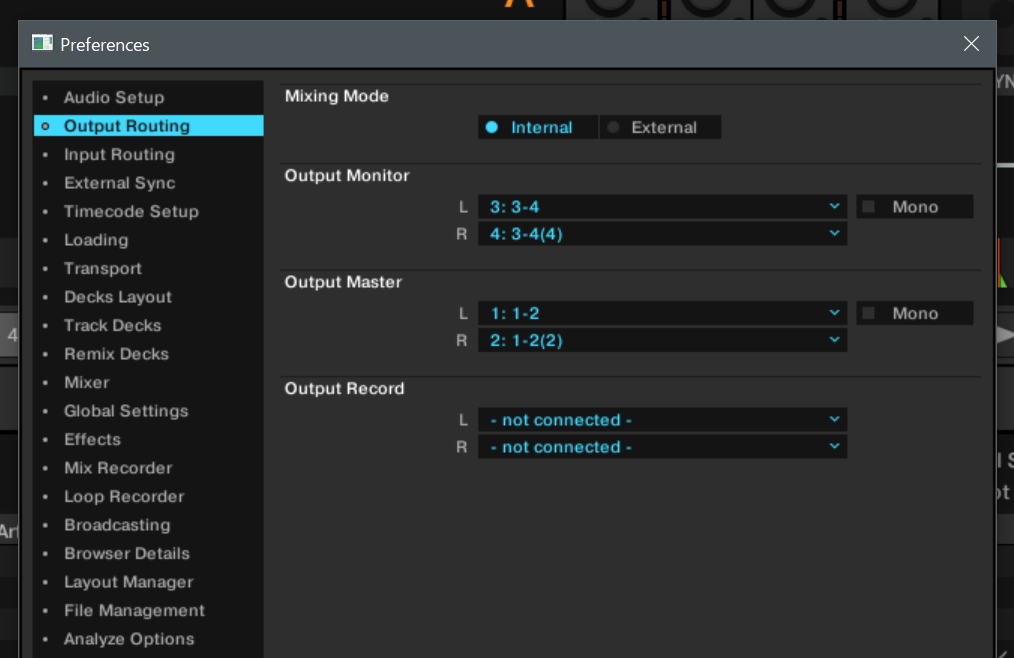The width and height of the screenshot is (1014, 658).
Task: Navigate to File Management settings
Action: 134,611
